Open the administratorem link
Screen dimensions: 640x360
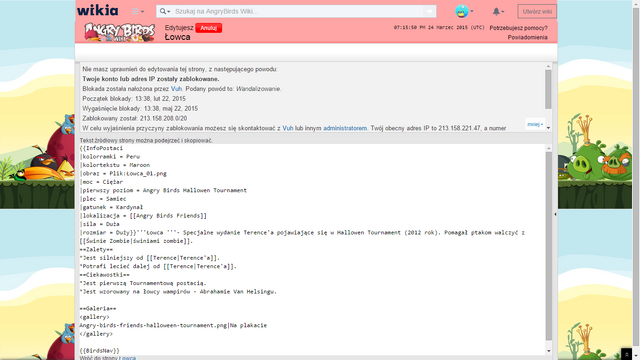tap(345, 128)
